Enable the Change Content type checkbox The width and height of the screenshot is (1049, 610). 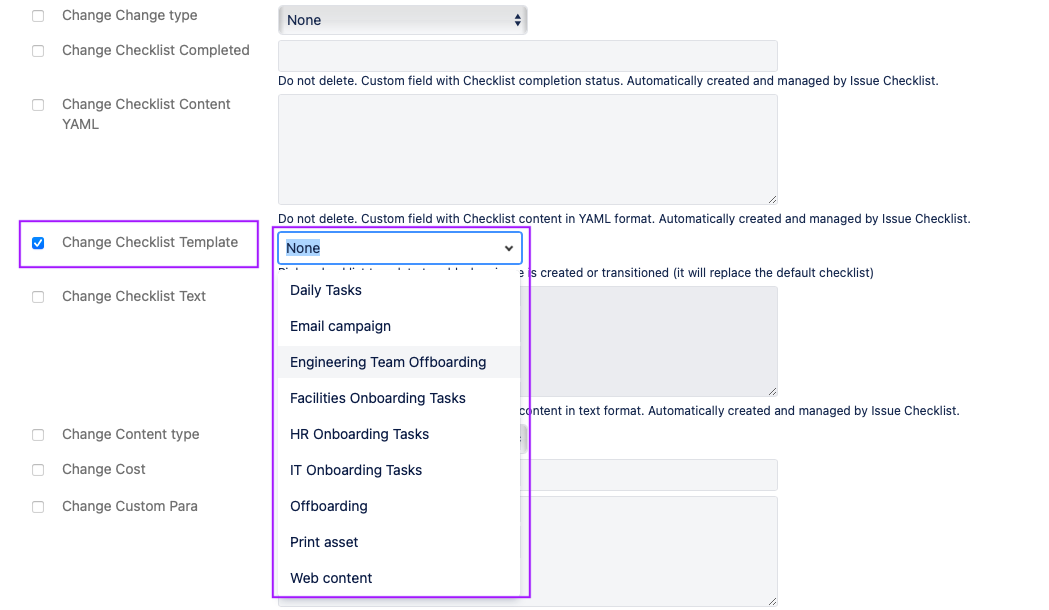[37, 435]
